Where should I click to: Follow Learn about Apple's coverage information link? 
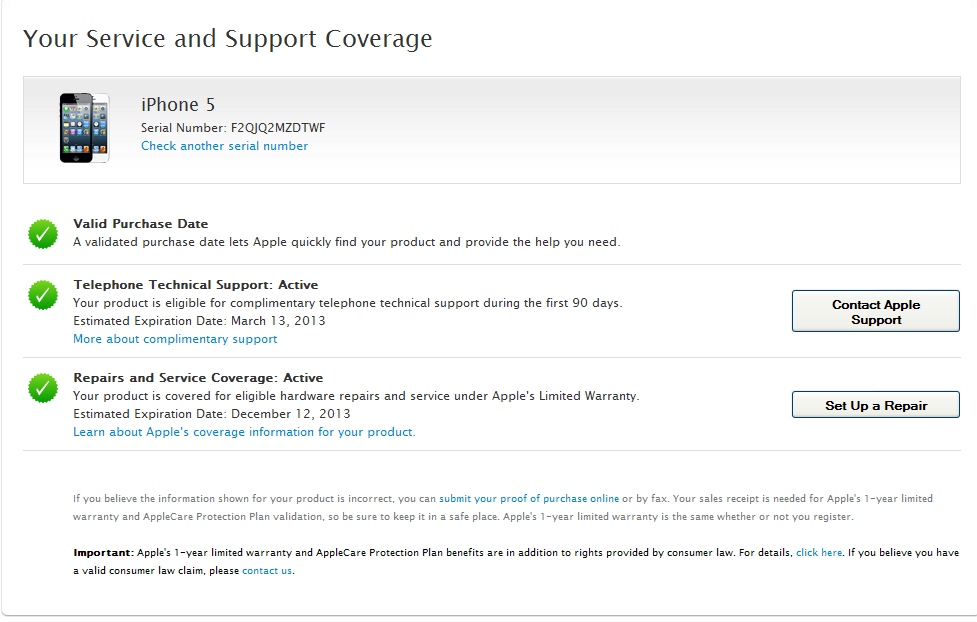[244, 432]
